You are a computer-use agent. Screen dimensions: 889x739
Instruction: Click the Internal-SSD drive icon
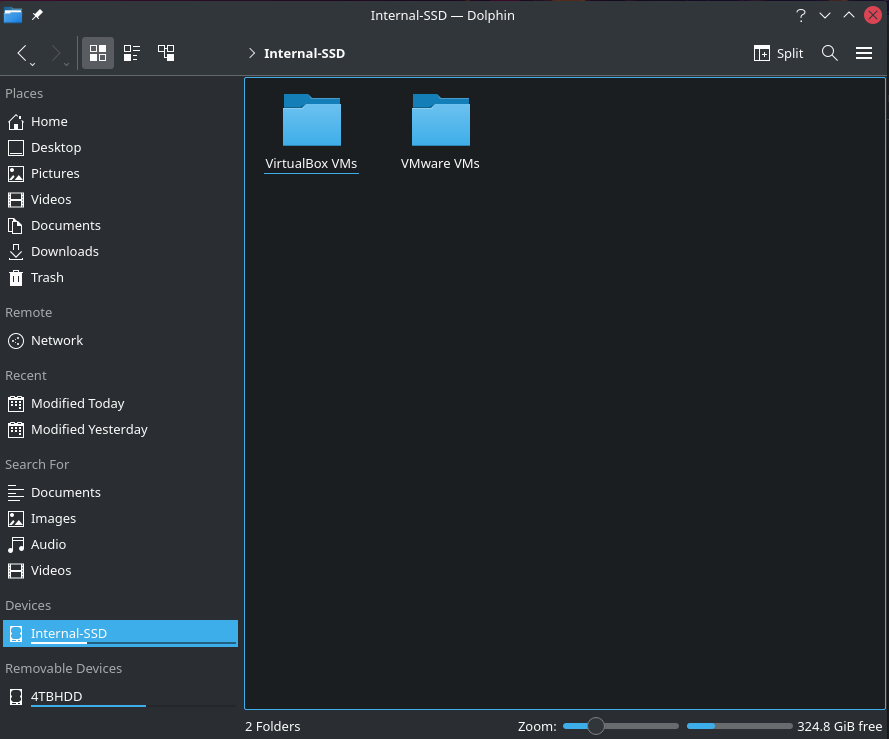16,634
